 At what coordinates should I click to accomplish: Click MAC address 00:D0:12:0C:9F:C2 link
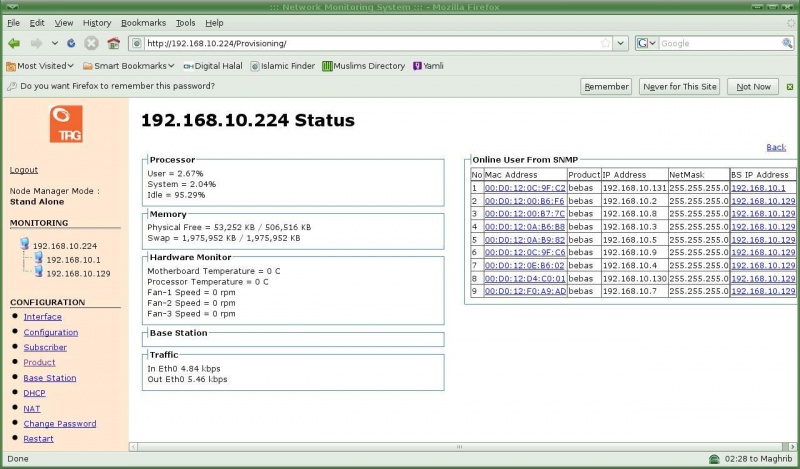coord(525,188)
